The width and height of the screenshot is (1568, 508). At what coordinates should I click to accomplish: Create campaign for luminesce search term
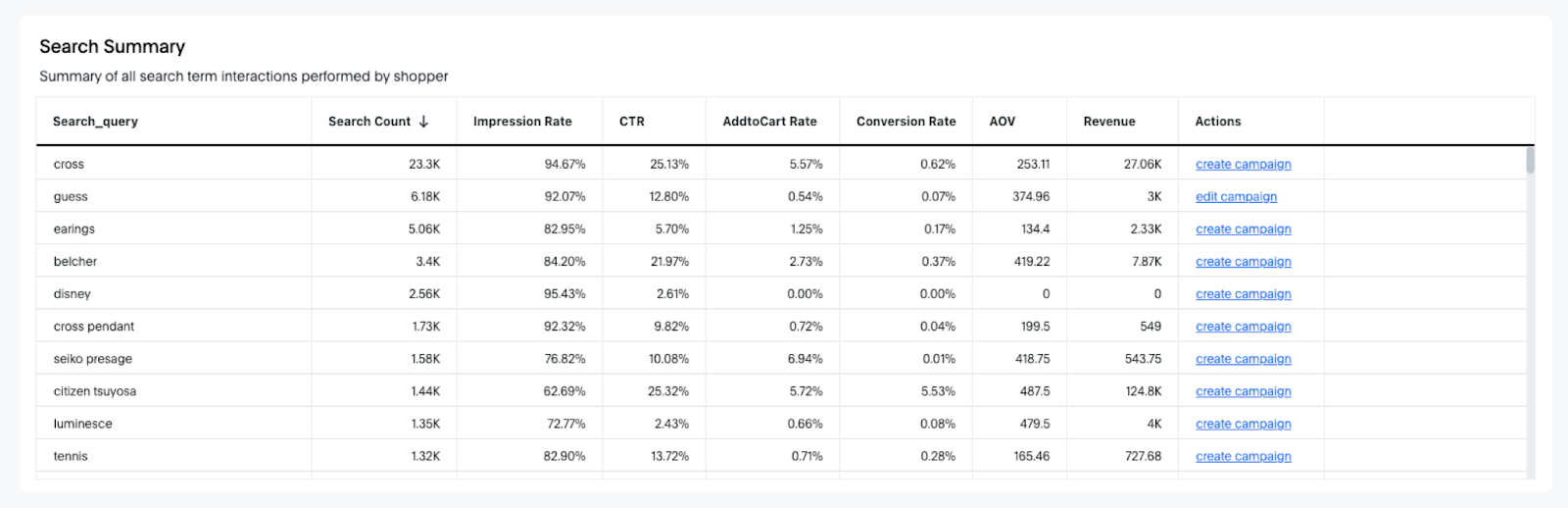(x=1243, y=424)
